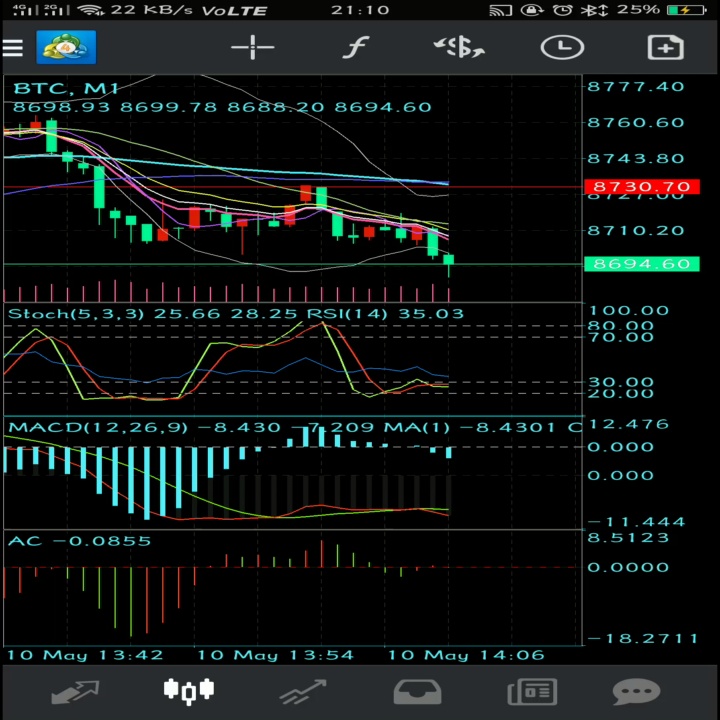Create a new order
The height and width of the screenshot is (720, 720).
(665, 47)
